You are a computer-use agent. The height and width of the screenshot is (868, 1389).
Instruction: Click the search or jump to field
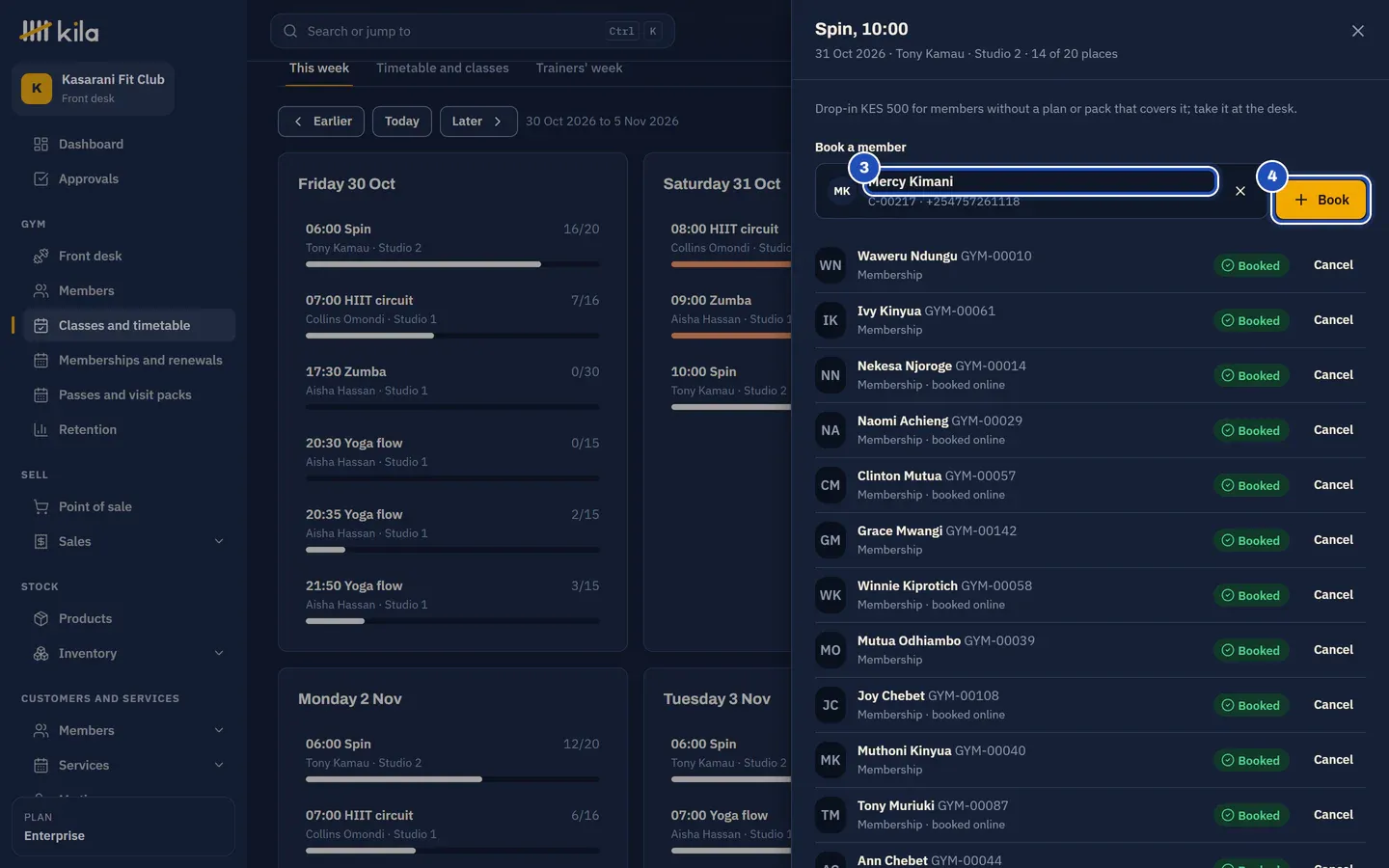tap(473, 31)
